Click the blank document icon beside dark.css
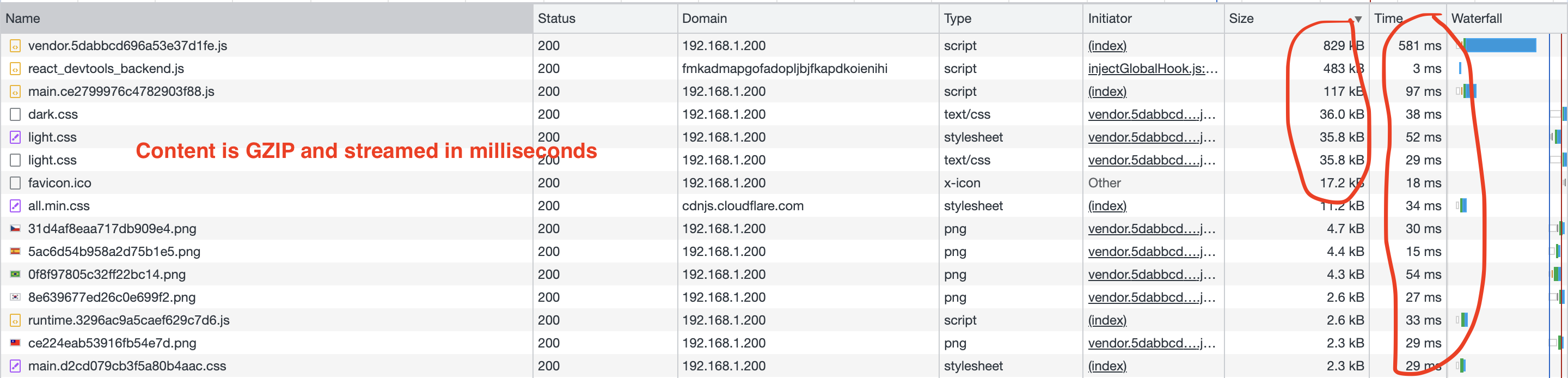Image resolution: width=1568 pixels, height=378 pixels. tap(15, 114)
